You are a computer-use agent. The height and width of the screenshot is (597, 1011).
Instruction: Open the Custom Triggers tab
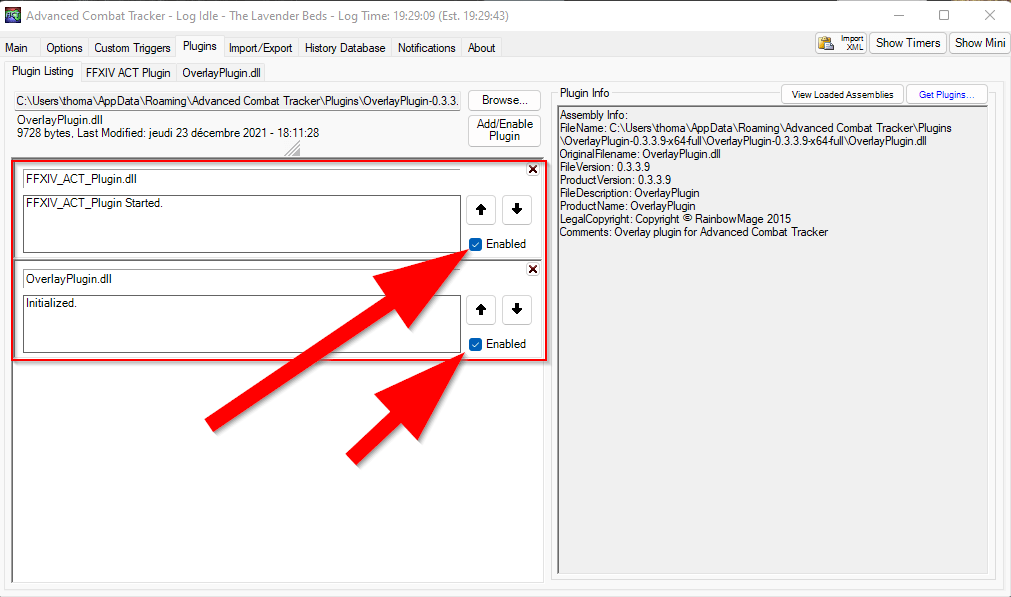(132, 47)
